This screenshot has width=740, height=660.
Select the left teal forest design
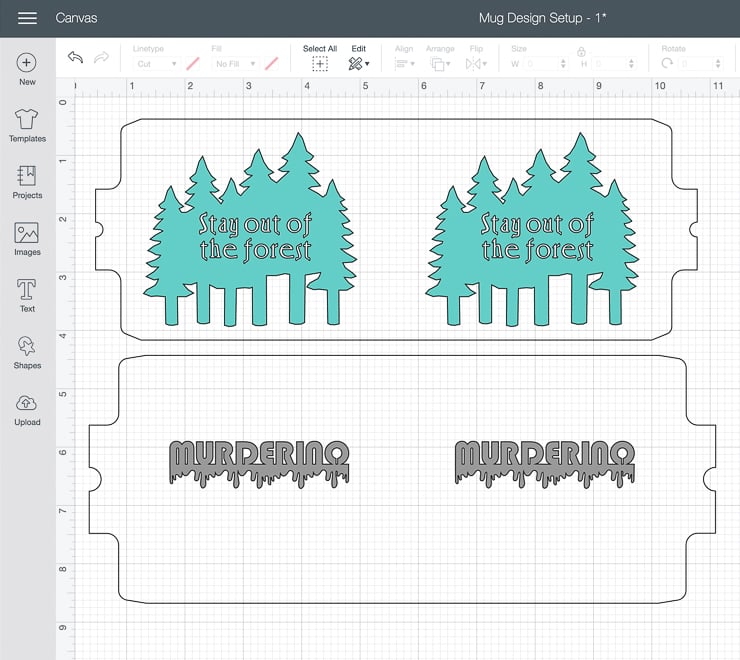250,229
